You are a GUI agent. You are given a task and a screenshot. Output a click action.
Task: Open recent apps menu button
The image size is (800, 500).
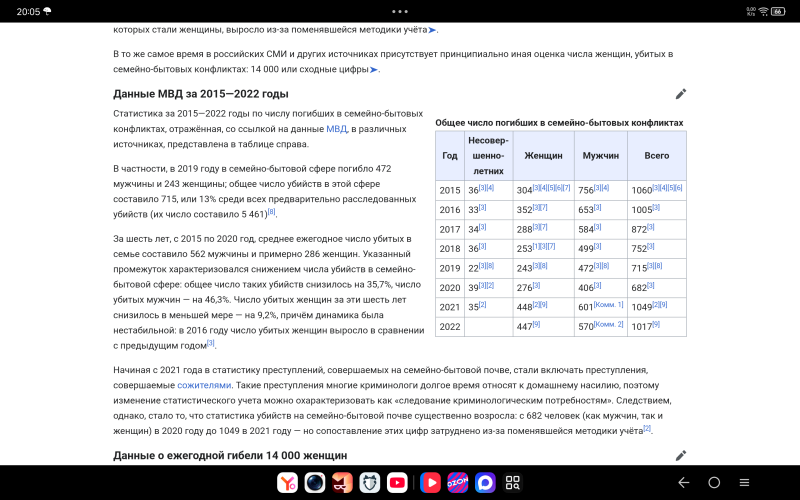(x=744, y=482)
